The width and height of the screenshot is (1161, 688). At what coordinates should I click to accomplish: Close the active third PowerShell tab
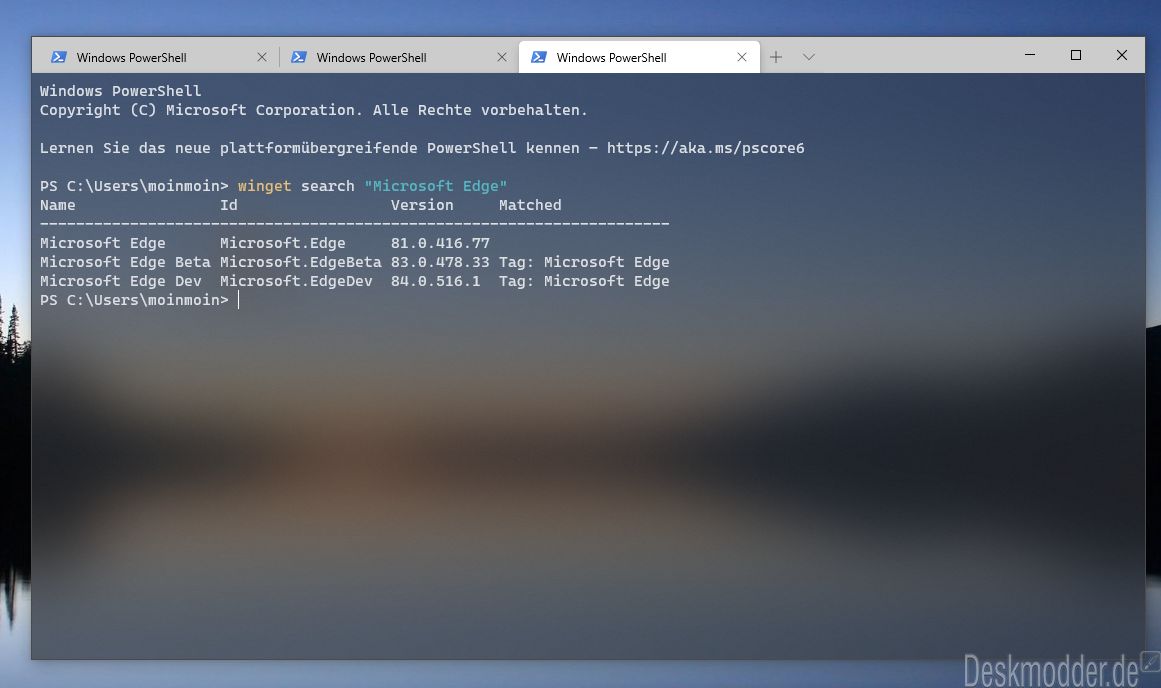click(741, 57)
